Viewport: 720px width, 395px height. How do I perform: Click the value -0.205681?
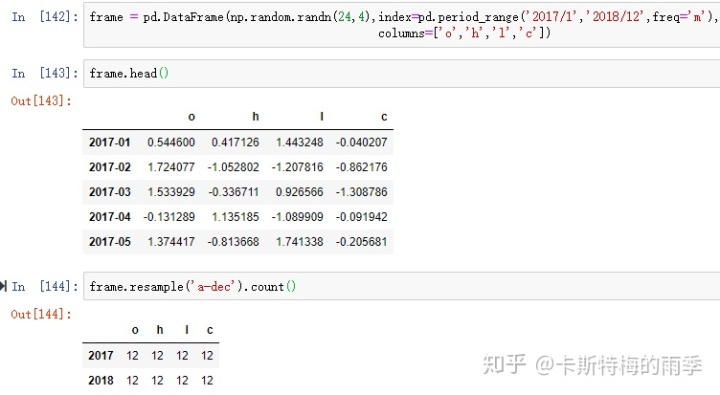[361, 242]
